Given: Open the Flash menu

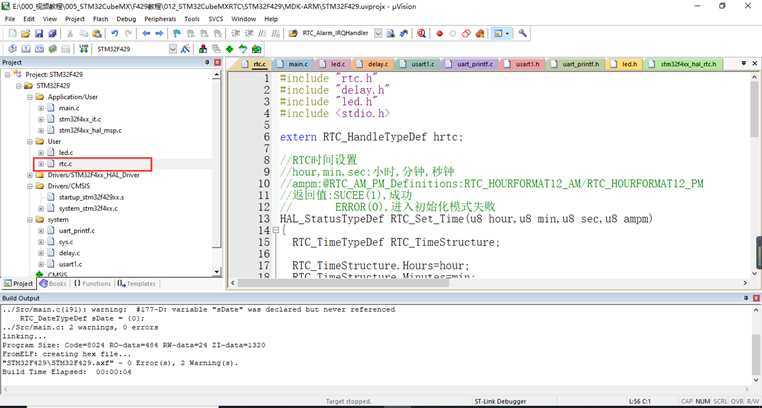Looking at the screenshot, I should pyautogui.click(x=100, y=19).
